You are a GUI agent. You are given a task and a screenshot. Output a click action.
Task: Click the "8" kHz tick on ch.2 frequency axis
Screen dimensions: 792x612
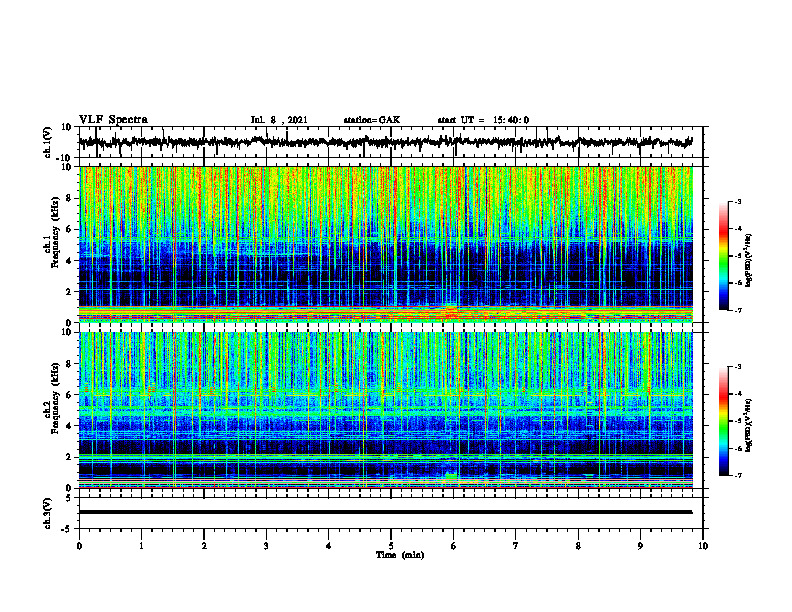pos(70,364)
